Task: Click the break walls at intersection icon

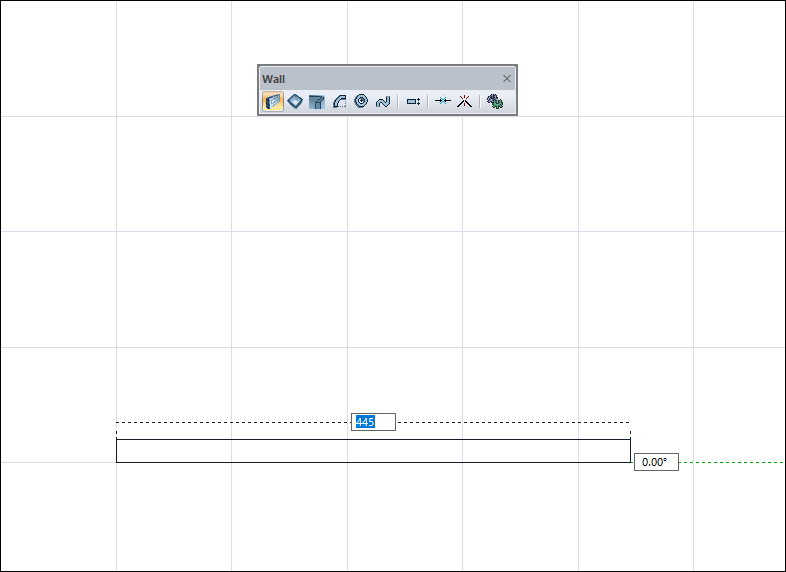Action: 463,101
